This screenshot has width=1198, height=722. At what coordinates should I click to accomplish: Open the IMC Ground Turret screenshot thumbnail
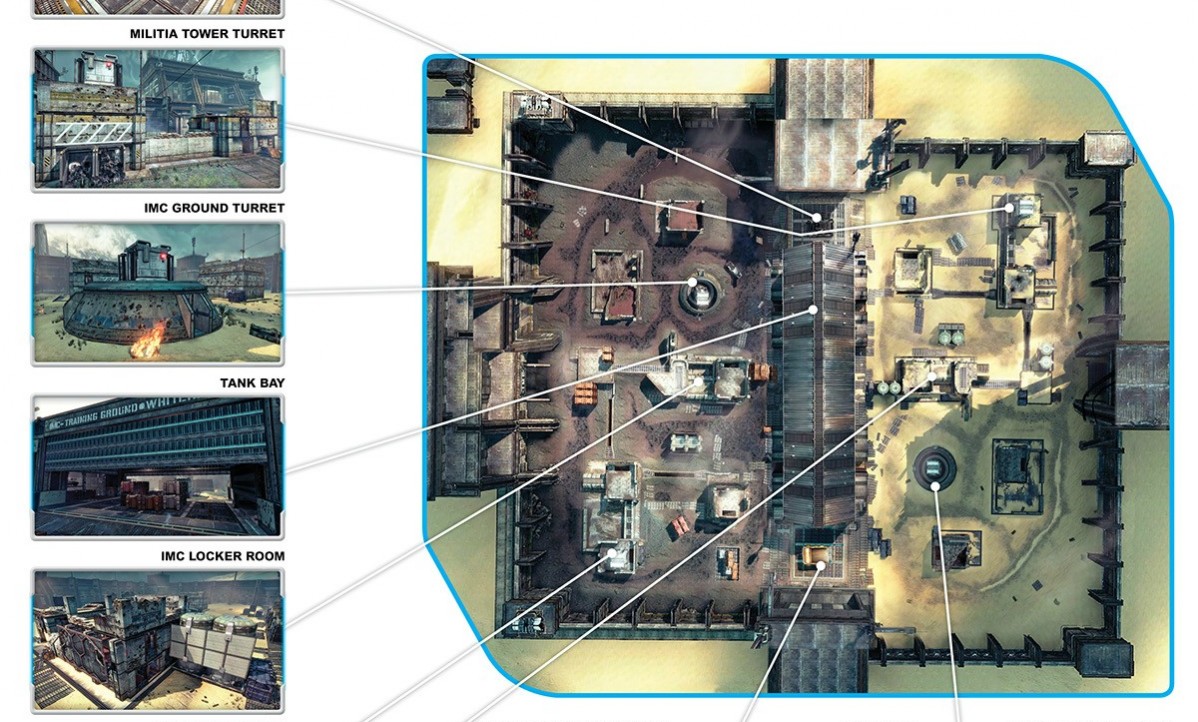157,293
